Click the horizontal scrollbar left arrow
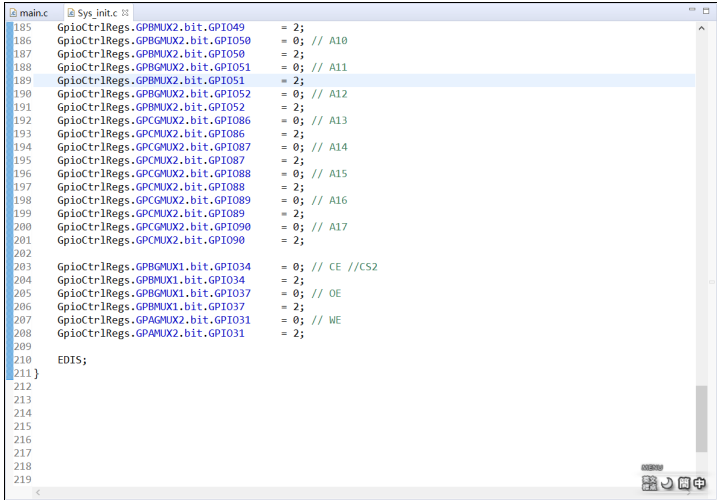717x500 pixels. 38,492
